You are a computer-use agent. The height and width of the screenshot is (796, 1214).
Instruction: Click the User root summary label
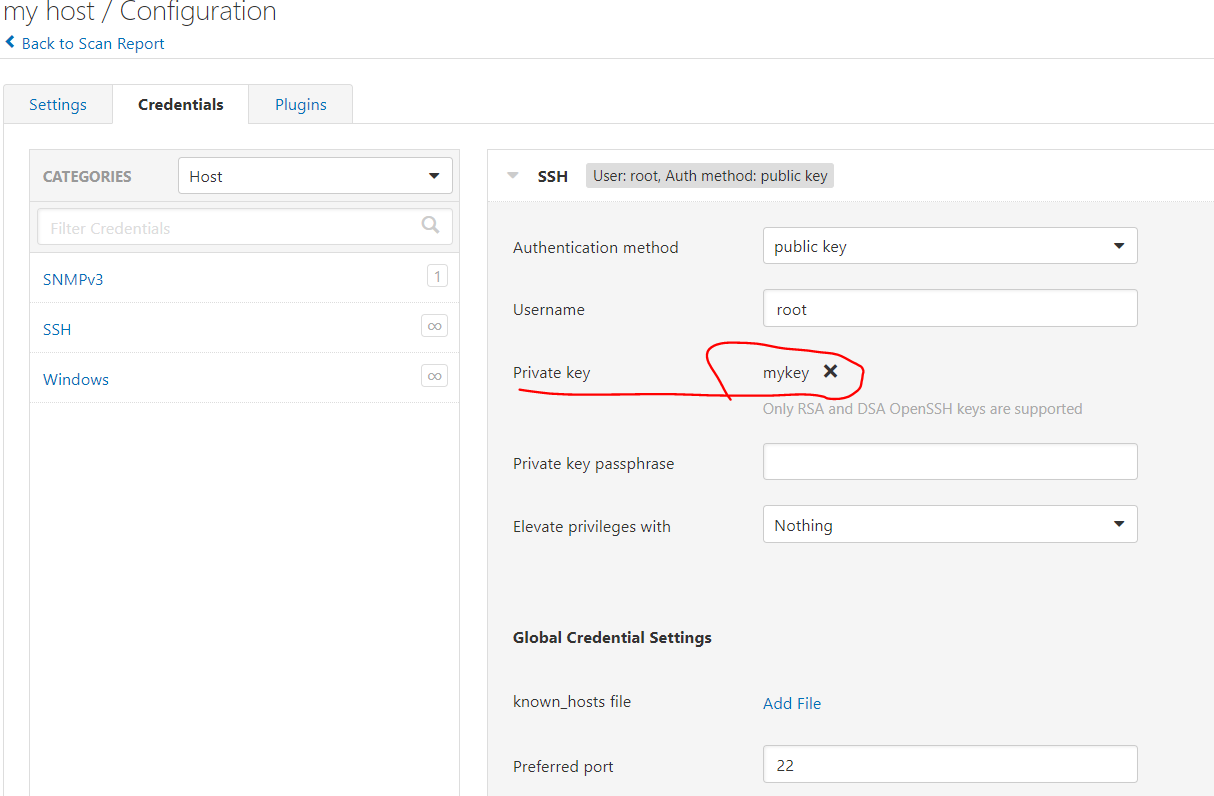(710, 176)
